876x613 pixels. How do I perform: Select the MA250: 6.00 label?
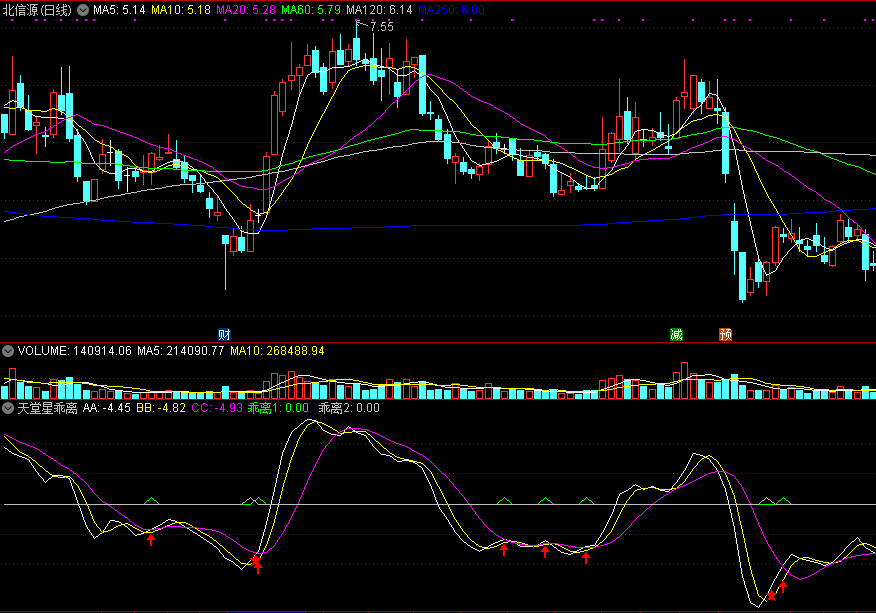point(451,10)
